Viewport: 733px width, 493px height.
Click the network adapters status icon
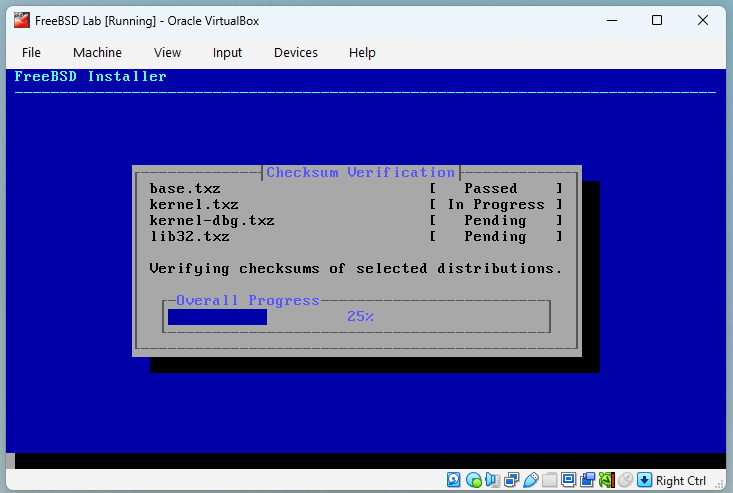[x=511, y=480]
